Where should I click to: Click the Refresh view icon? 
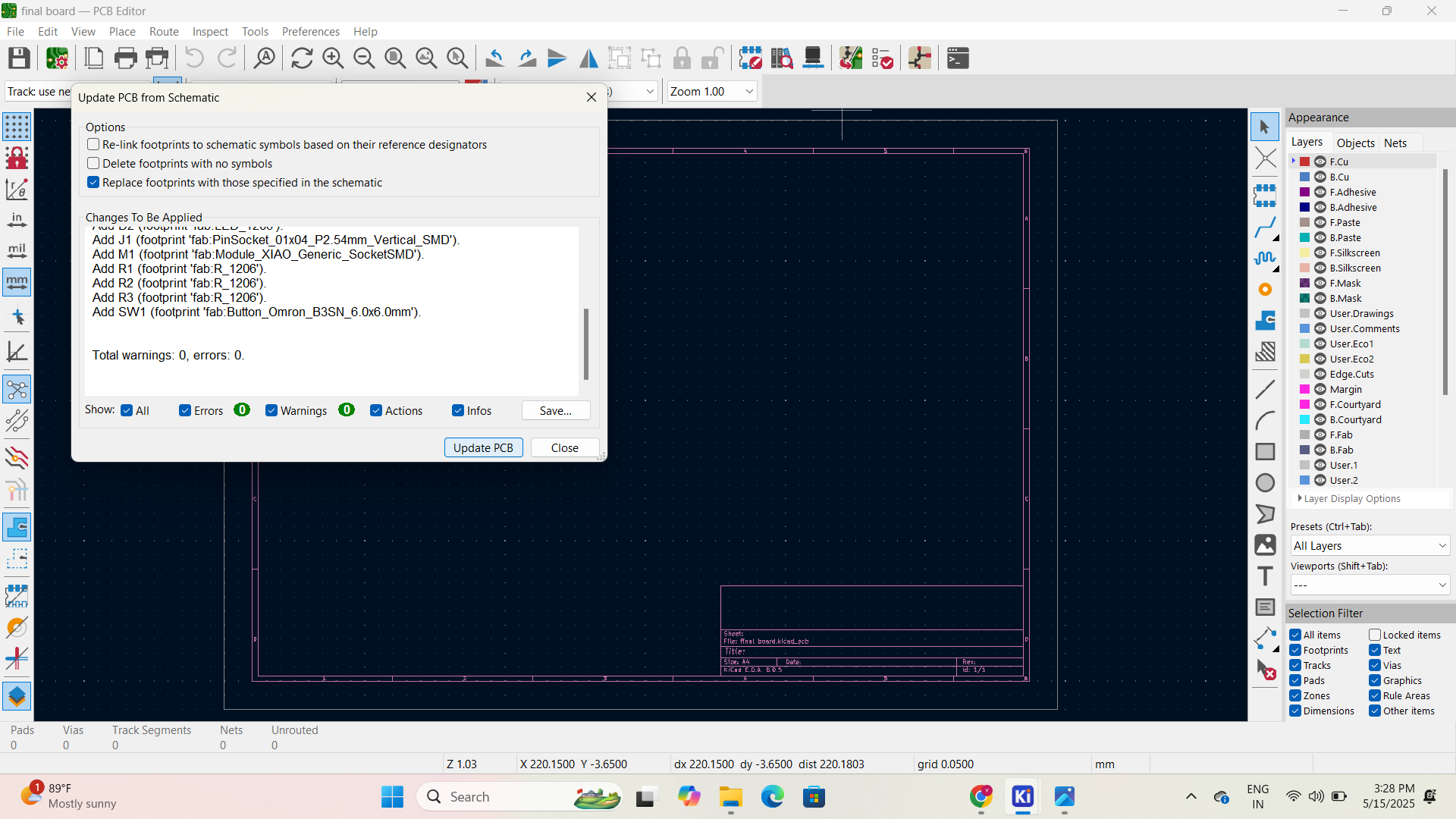[302, 58]
